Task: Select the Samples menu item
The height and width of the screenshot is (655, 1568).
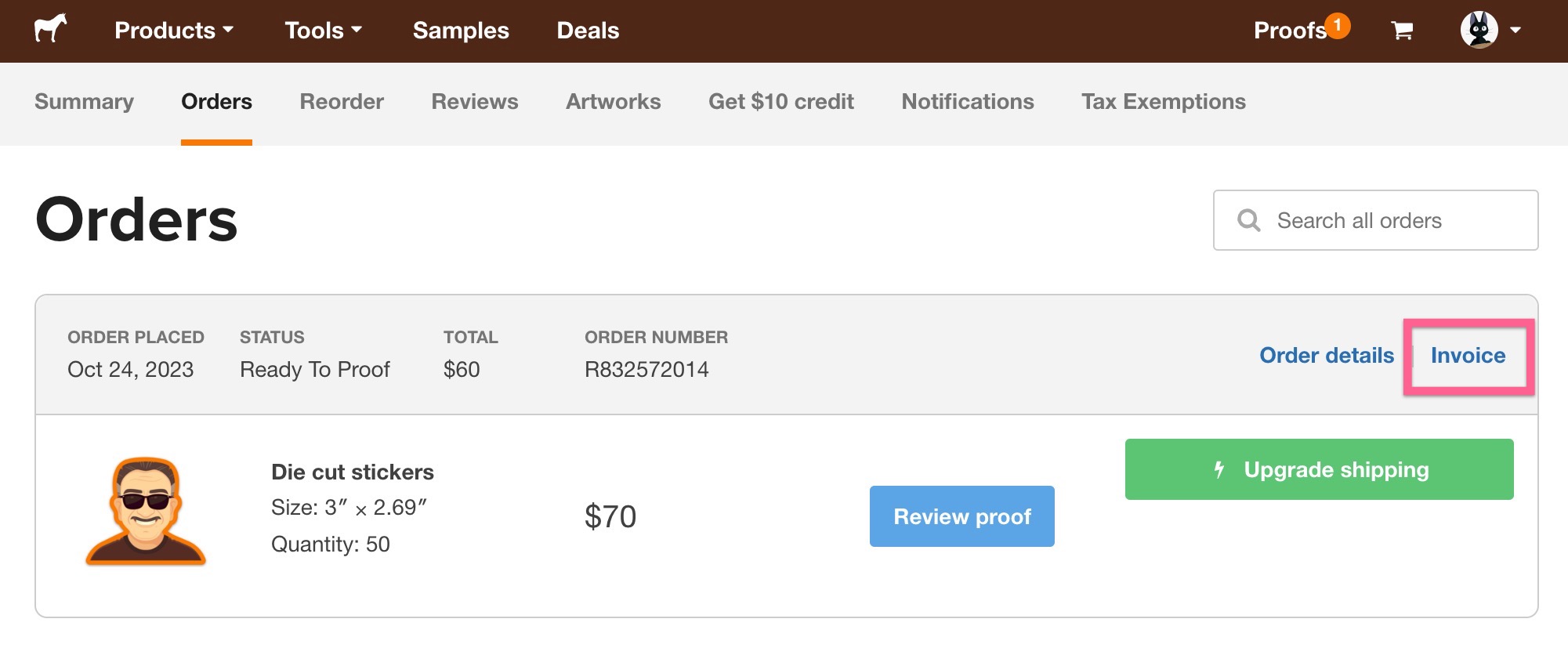Action: pyautogui.click(x=461, y=30)
